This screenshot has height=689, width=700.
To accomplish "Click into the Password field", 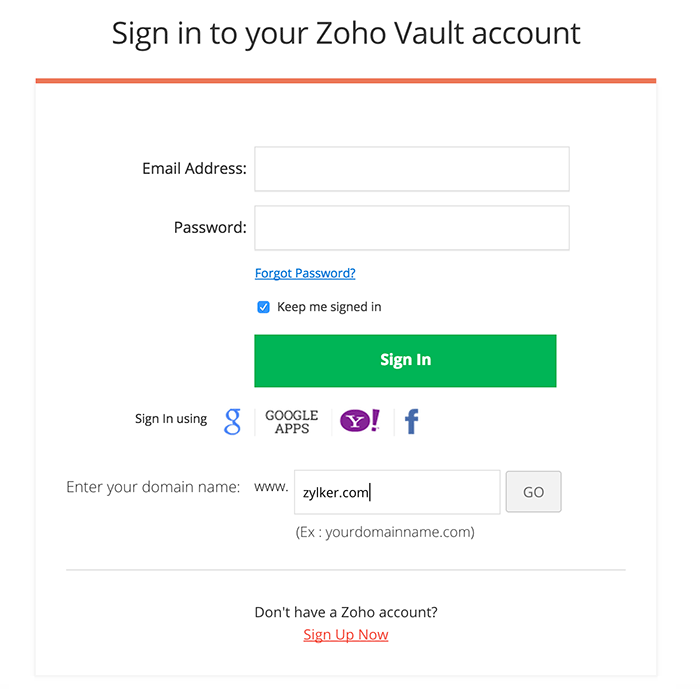I will [412, 228].
